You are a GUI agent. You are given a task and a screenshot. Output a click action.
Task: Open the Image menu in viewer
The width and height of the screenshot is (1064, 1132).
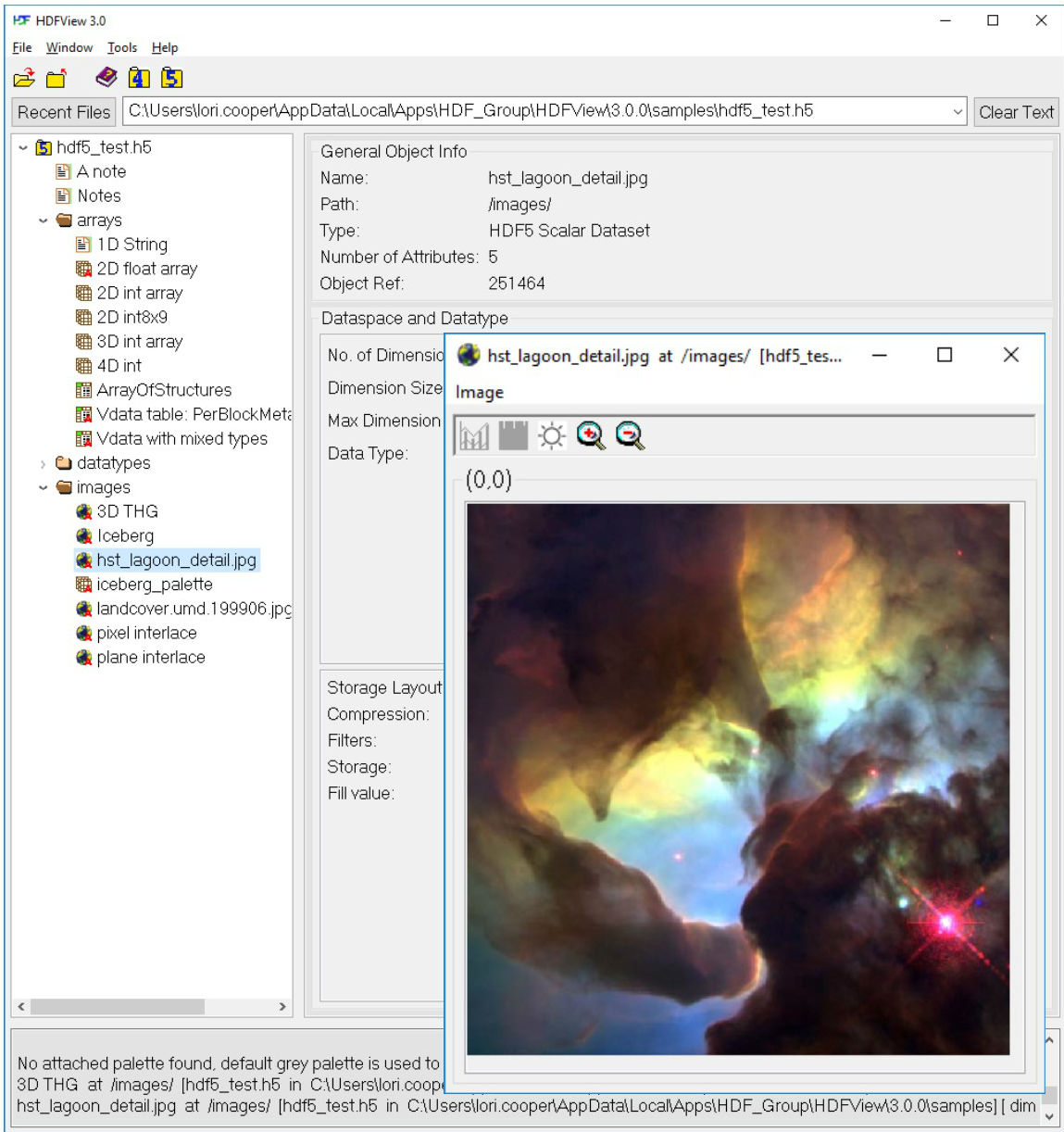pyautogui.click(x=479, y=392)
